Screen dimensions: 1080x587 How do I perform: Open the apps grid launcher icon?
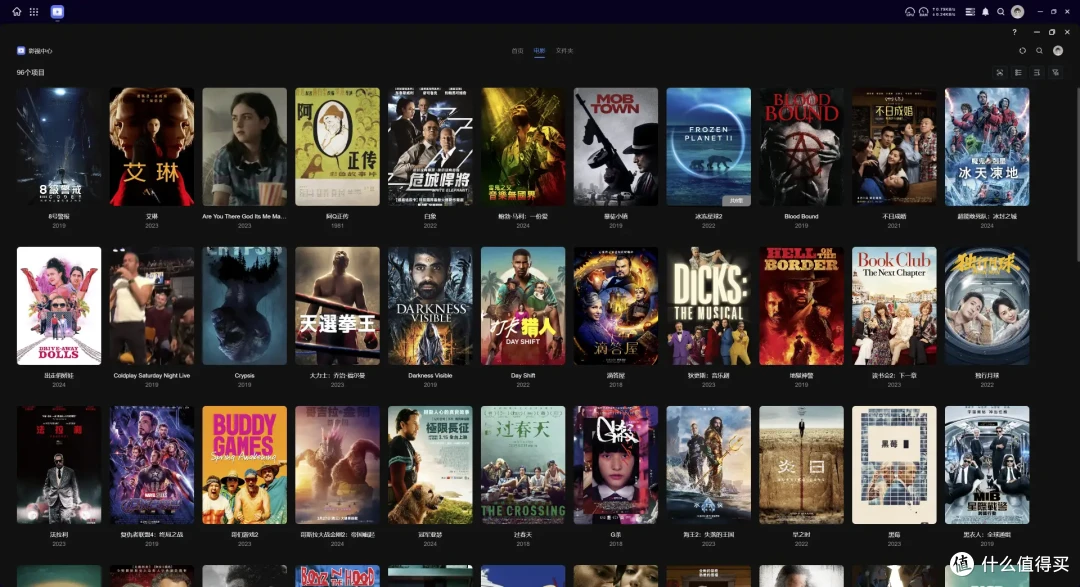coord(34,12)
